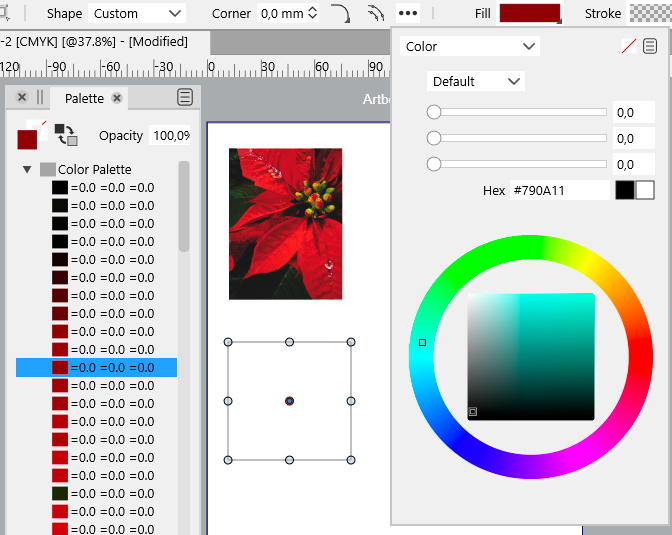Click the second corner style icon
672x535 pixels.
pyautogui.click(x=375, y=14)
